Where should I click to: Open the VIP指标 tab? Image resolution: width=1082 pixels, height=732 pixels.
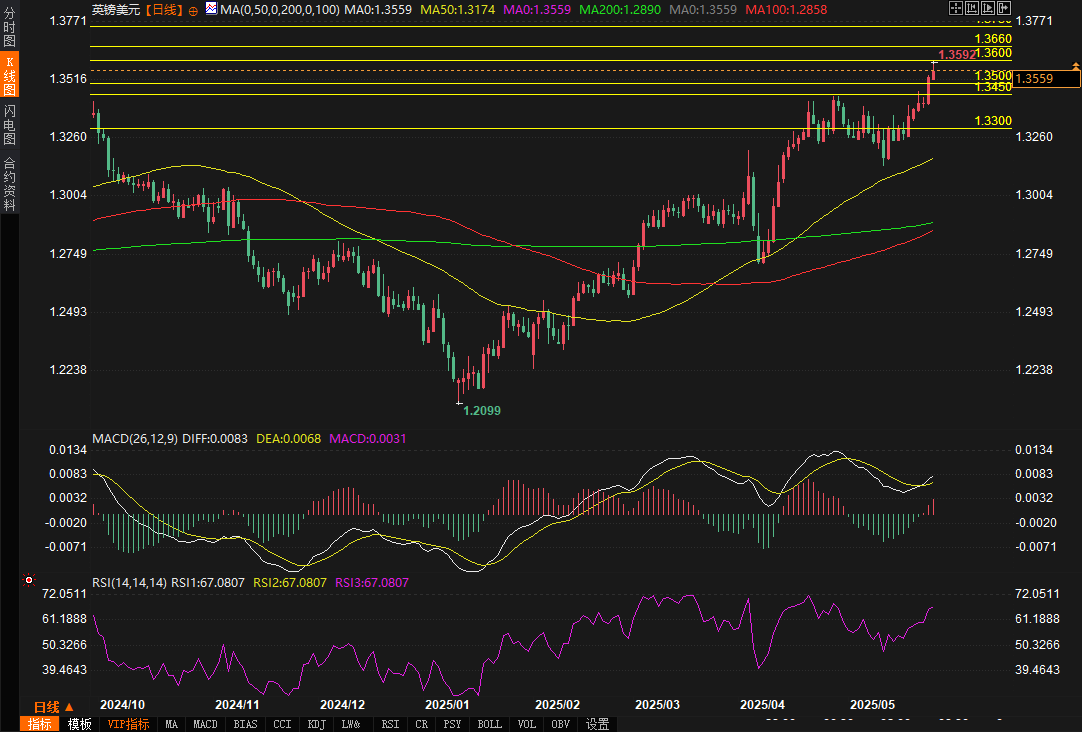click(128, 724)
